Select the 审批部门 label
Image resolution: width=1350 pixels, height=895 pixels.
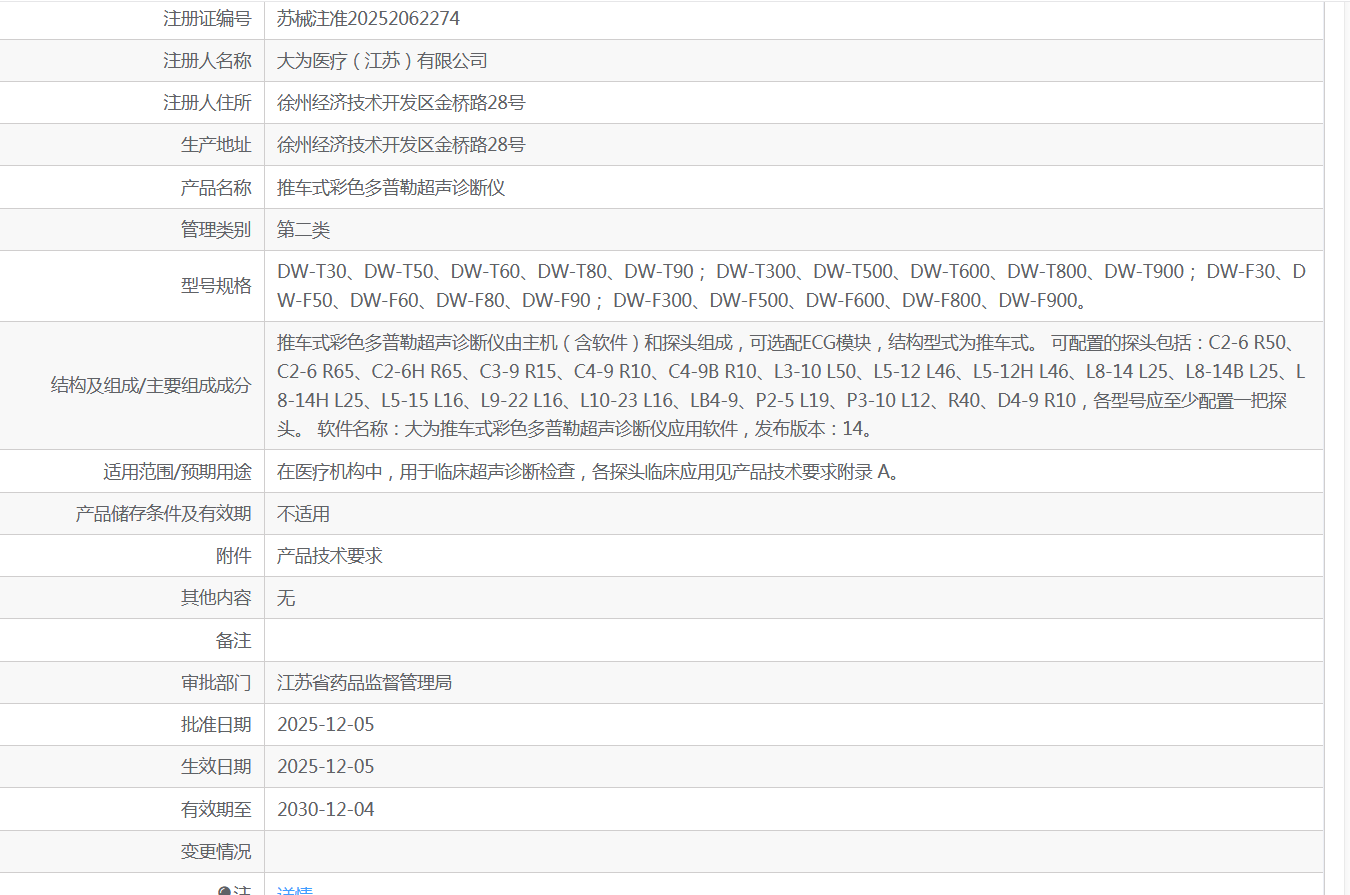(x=216, y=683)
